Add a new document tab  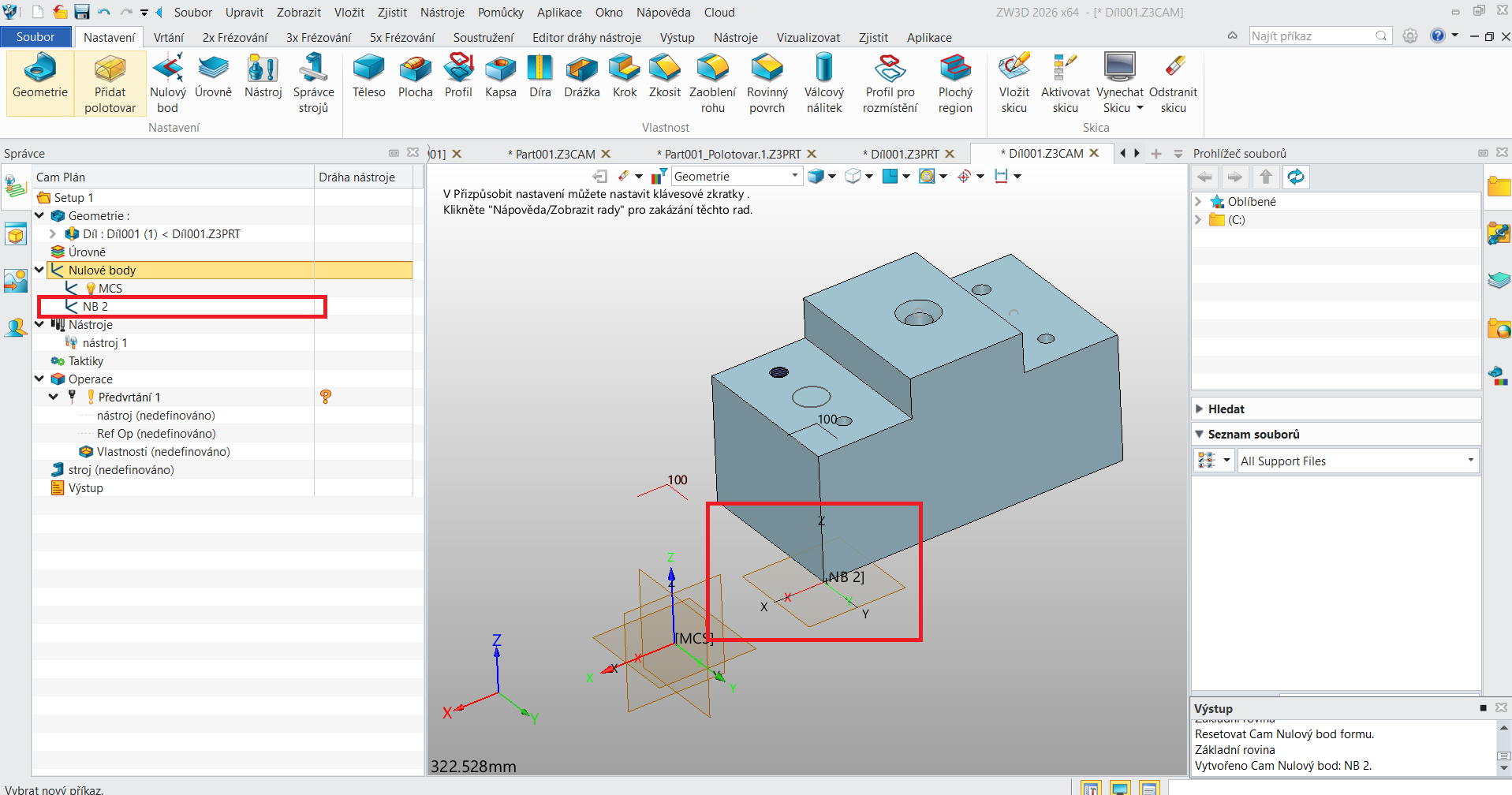pos(1155,154)
